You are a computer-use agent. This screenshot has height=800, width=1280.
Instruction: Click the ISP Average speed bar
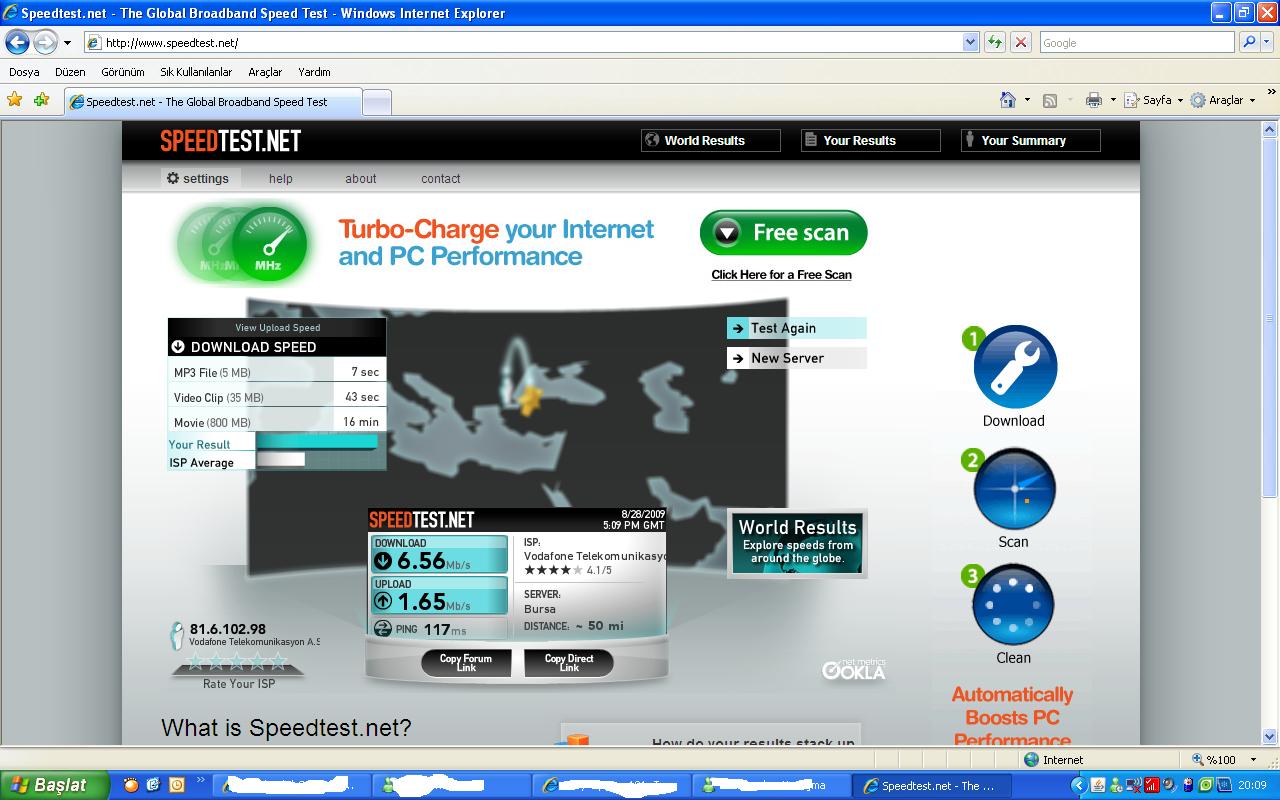tap(281, 460)
